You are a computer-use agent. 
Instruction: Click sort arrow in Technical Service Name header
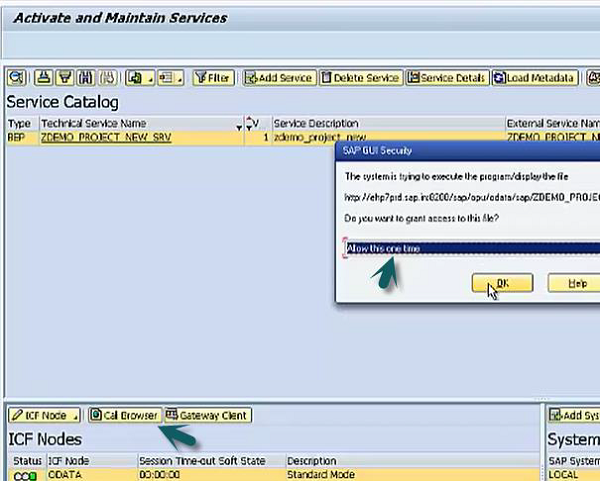click(x=239, y=127)
